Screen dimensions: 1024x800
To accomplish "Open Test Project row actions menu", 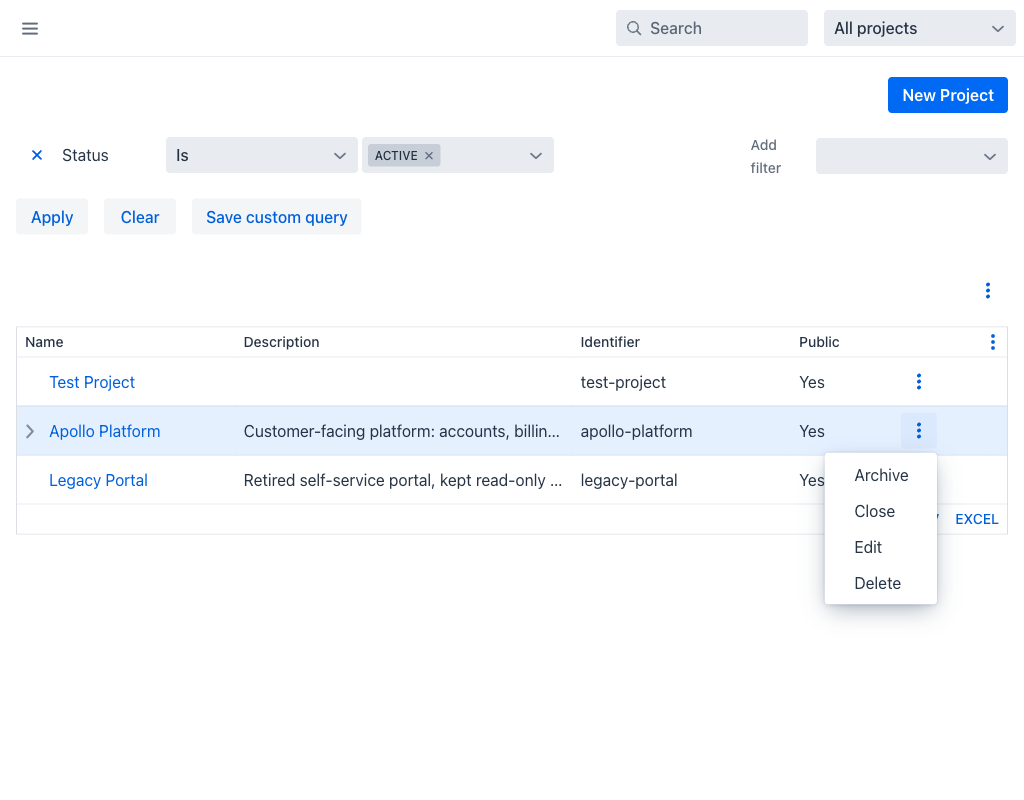I will (x=919, y=381).
